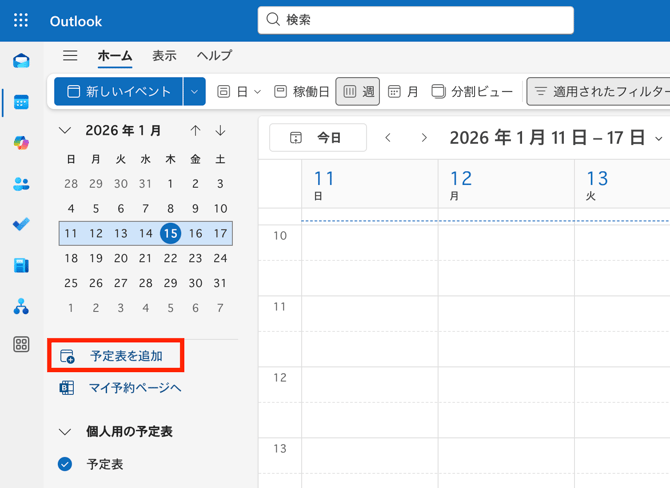Viewport: 670px width, 488px height.
Task: Go to next month with down arrow
Action: [x=220, y=130]
